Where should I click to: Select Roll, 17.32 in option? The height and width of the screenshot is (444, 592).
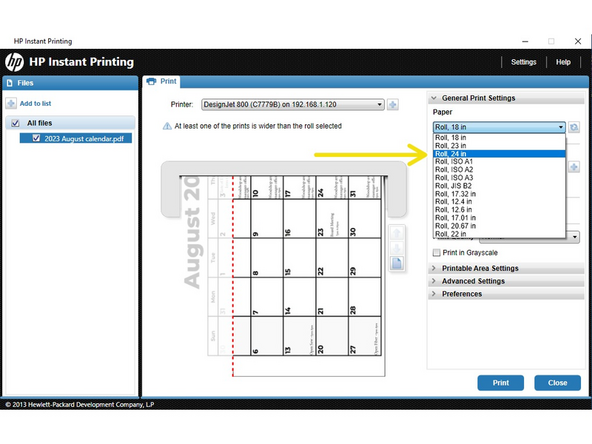(x=499, y=194)
